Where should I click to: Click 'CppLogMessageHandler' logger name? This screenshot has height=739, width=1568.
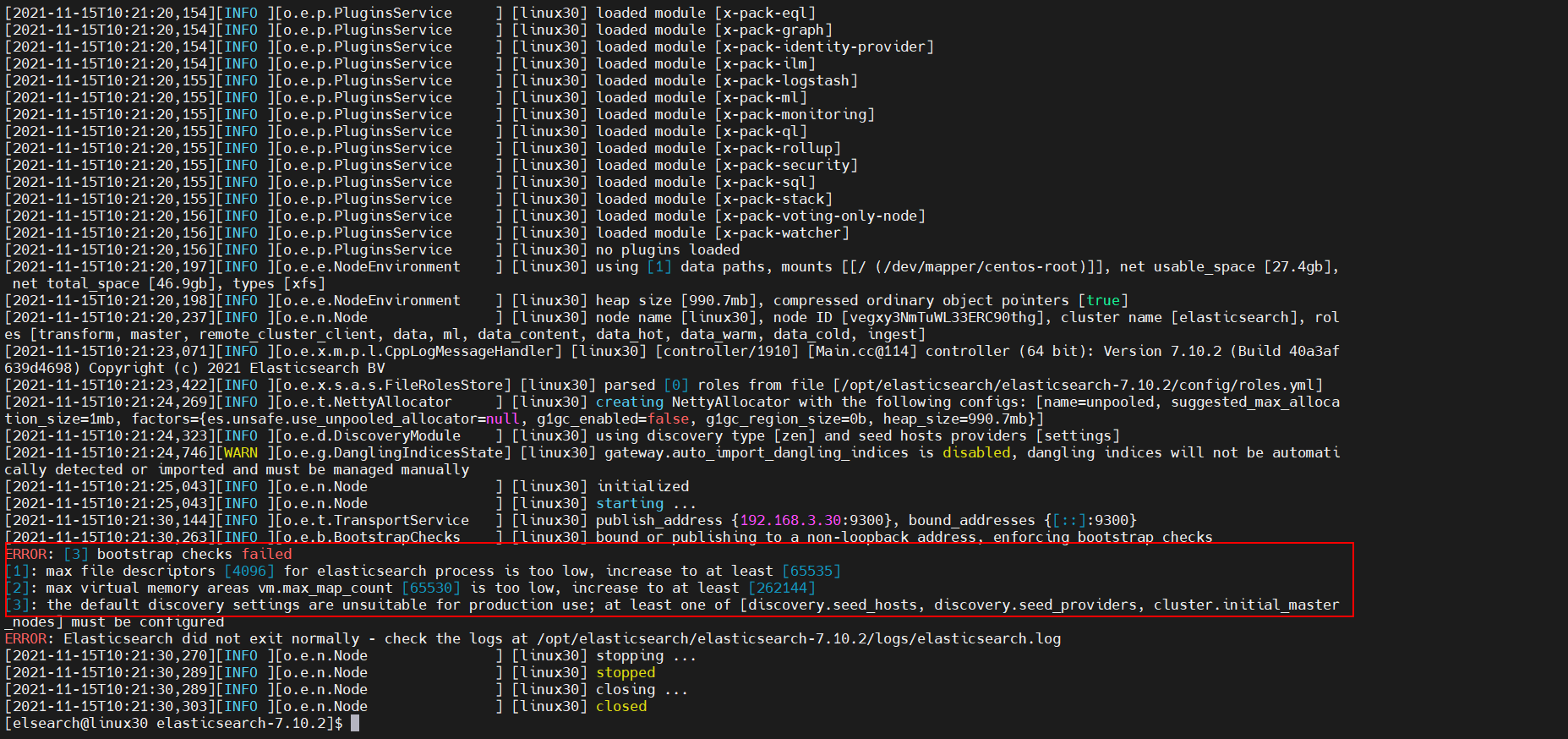click(469, 351)
